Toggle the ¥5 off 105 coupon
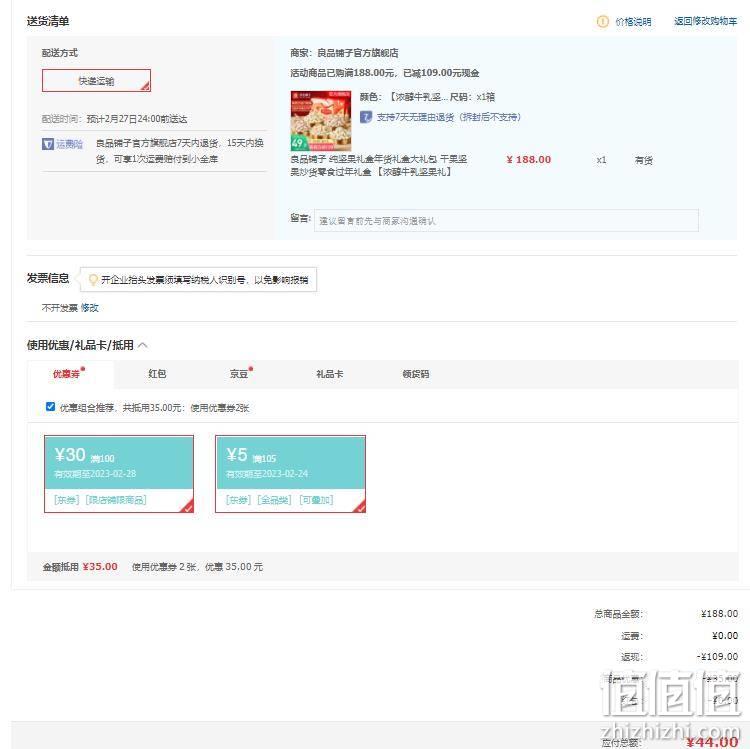This screenshot has width=750, height=749. point(290,474)
